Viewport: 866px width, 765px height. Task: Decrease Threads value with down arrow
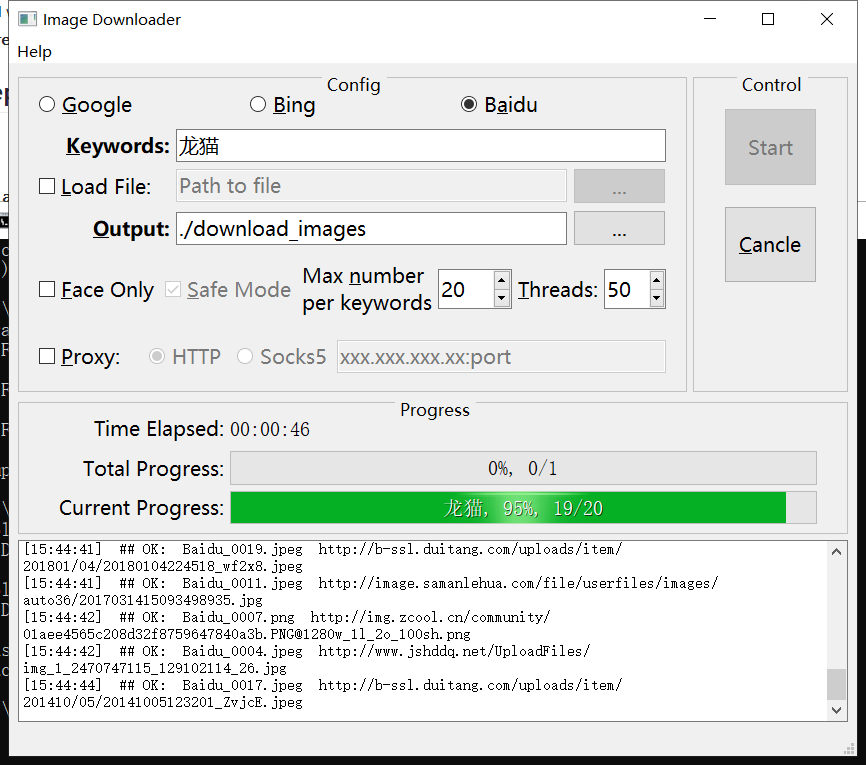coord(656,297)
